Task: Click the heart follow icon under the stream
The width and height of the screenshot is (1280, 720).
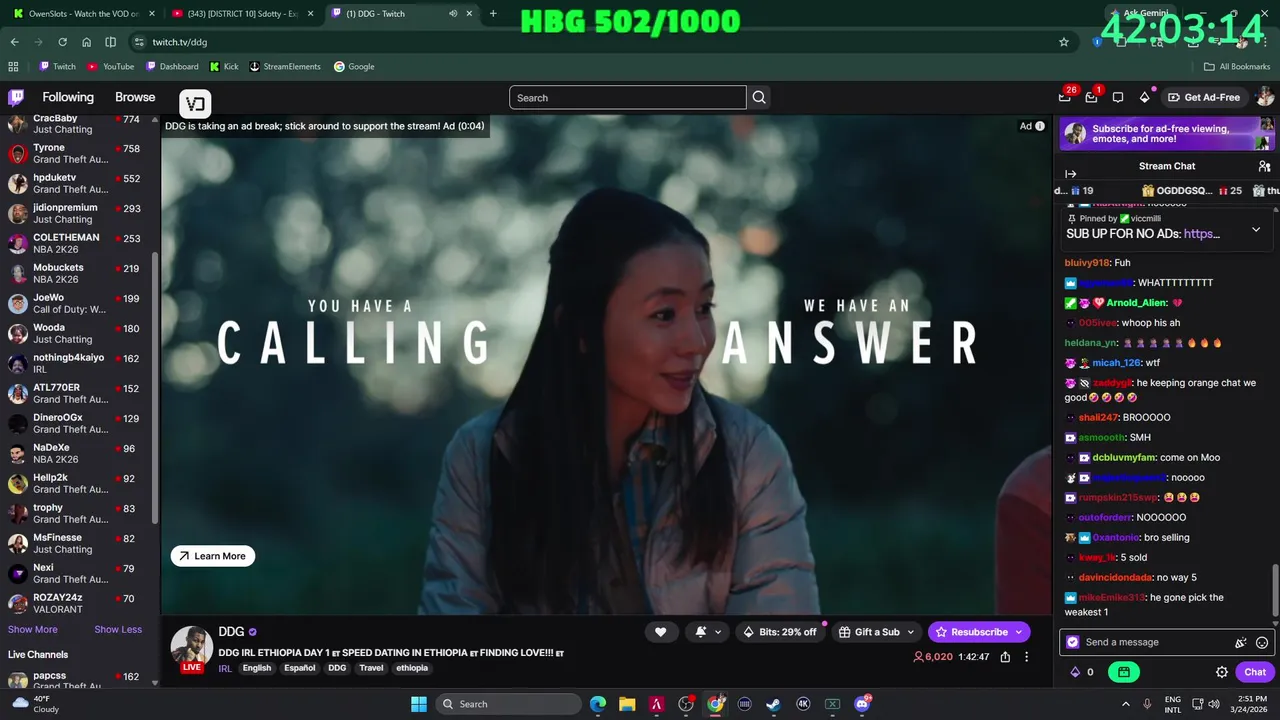Action: [661, 632]
